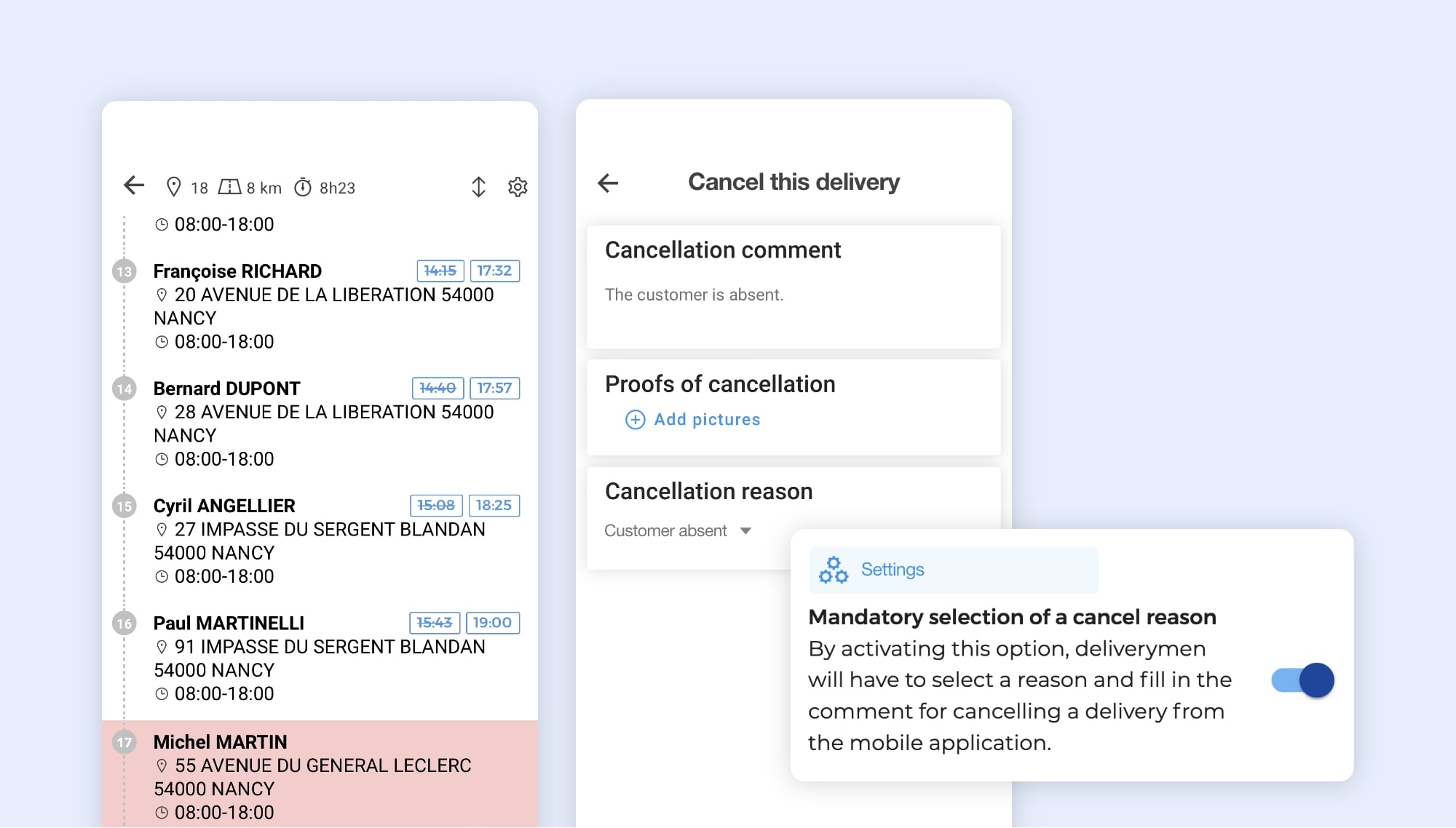Click Add pictures link
The height and width of the screenshot is (828, 1456).
706,420
